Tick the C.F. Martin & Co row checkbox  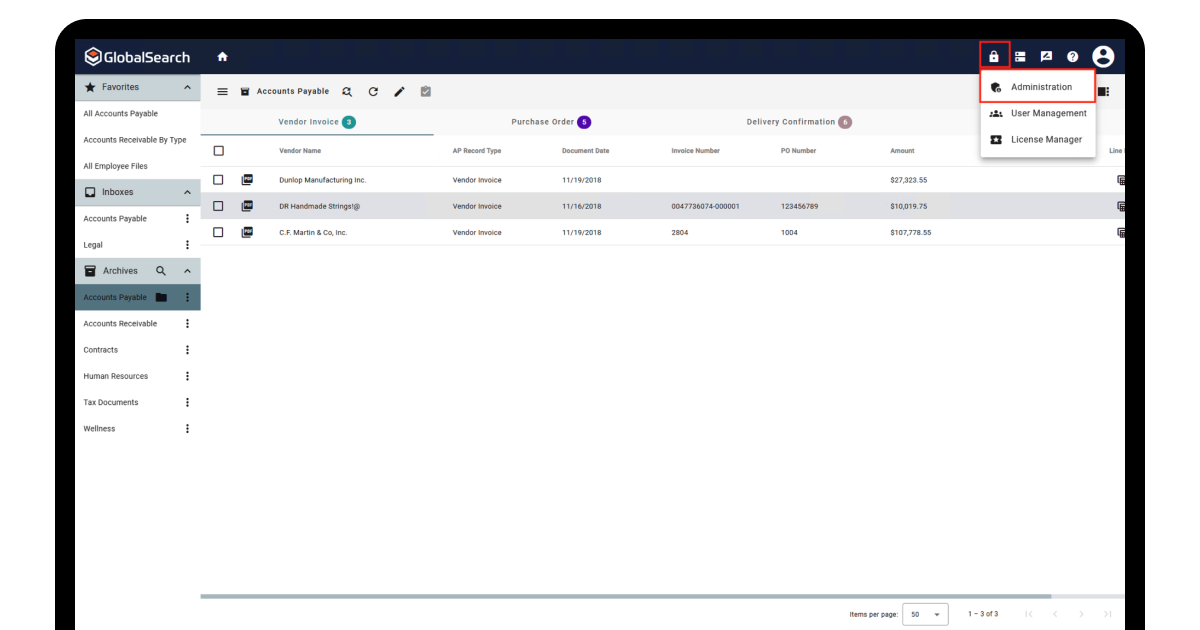coord(219,232)
